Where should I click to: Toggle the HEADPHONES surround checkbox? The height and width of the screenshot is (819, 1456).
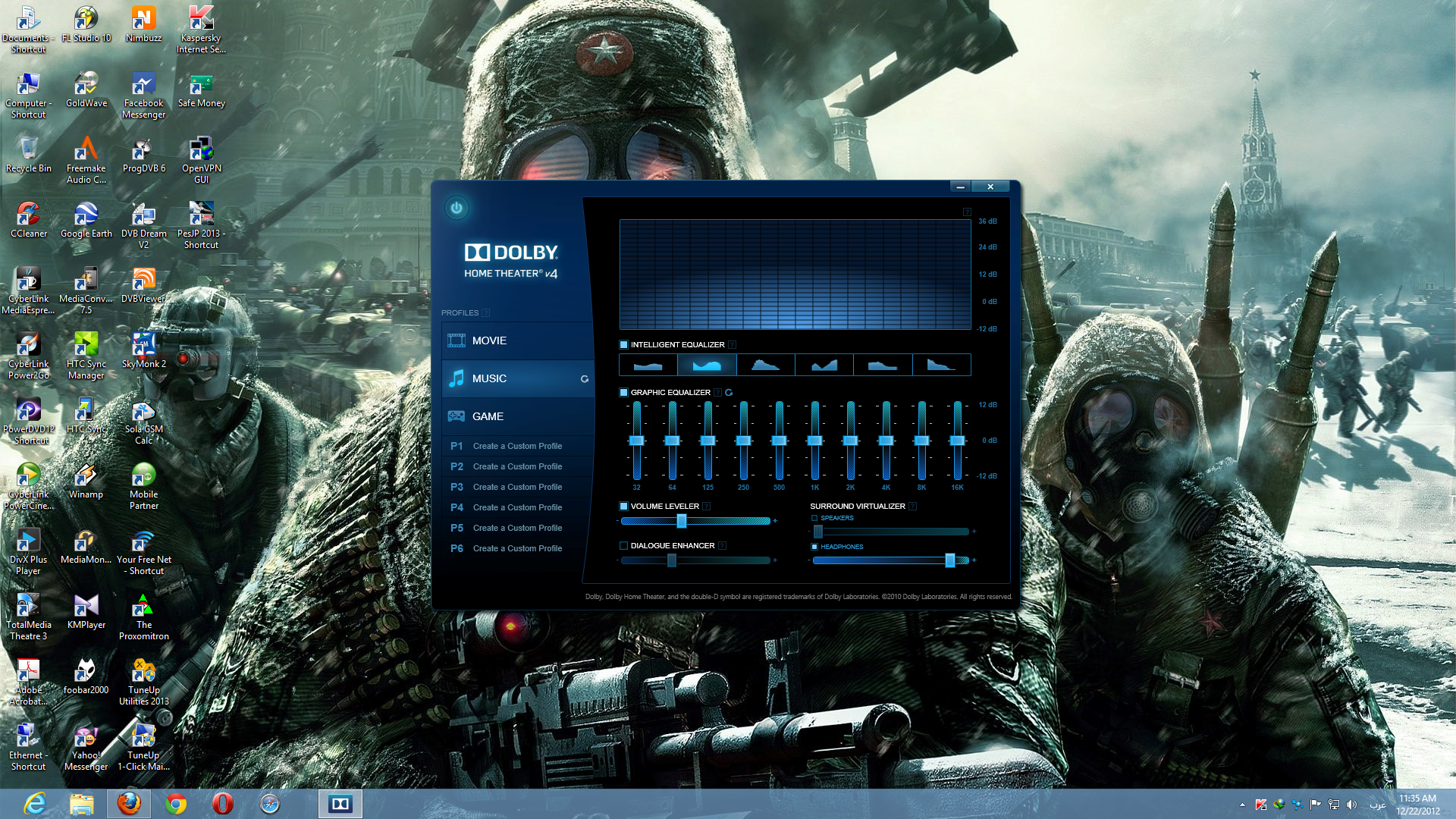pyautogui.click(x=815, y=547)
